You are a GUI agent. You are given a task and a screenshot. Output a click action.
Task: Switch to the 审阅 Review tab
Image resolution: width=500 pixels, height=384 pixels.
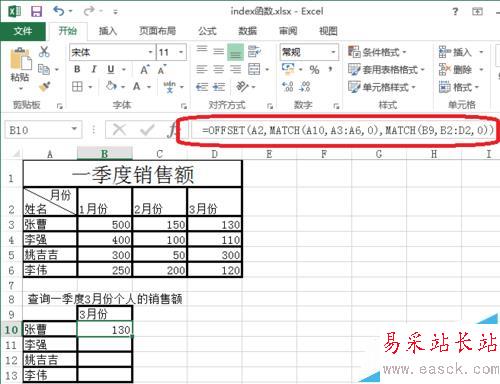point(288,31)
